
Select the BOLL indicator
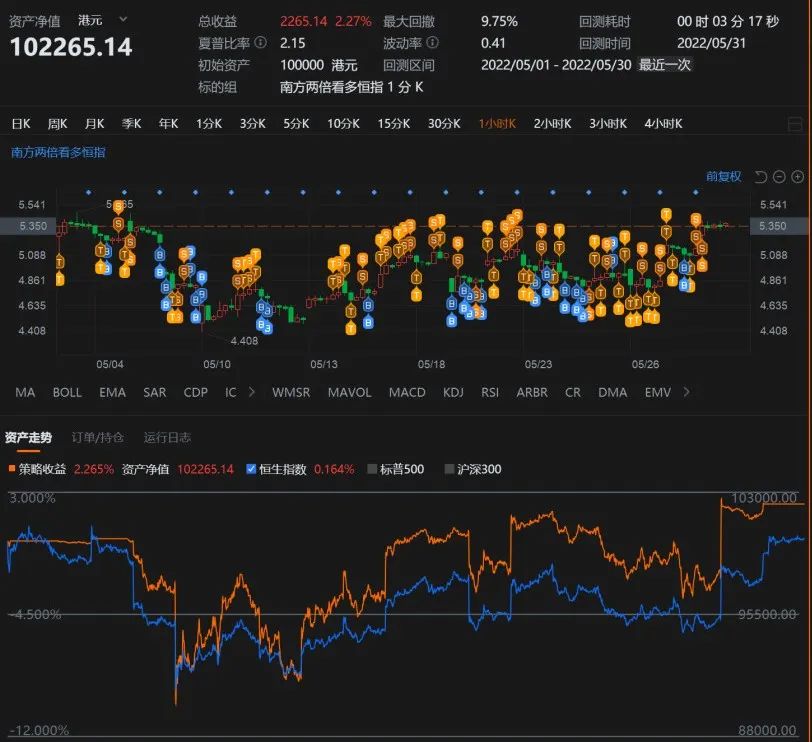[67, 392]
